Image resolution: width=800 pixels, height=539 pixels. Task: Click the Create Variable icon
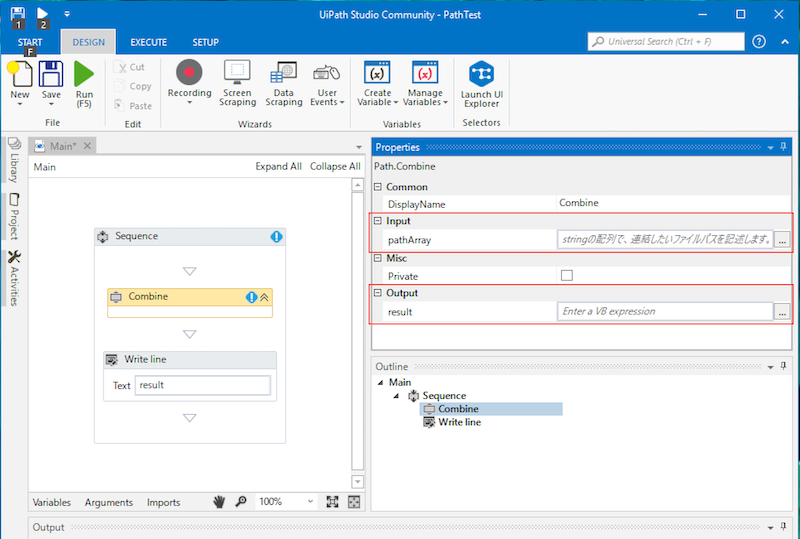tap(377, 72)
